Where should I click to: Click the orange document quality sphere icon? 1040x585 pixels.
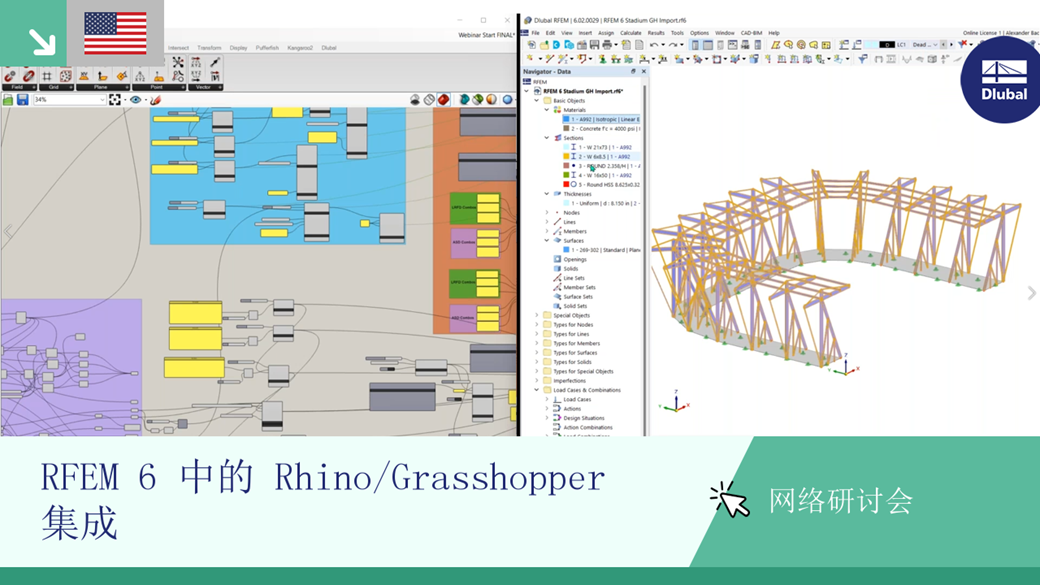pyautogui.click(x=491, y=99)
